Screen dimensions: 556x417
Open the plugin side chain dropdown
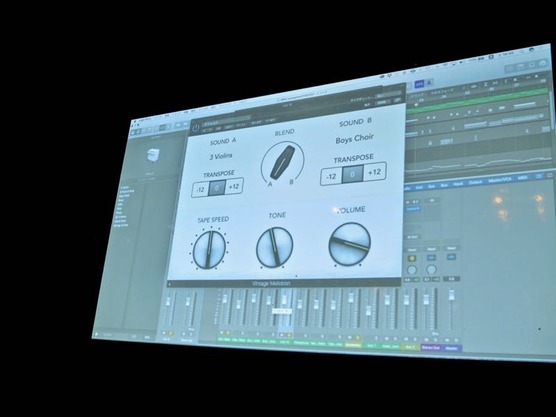(388, 96)
